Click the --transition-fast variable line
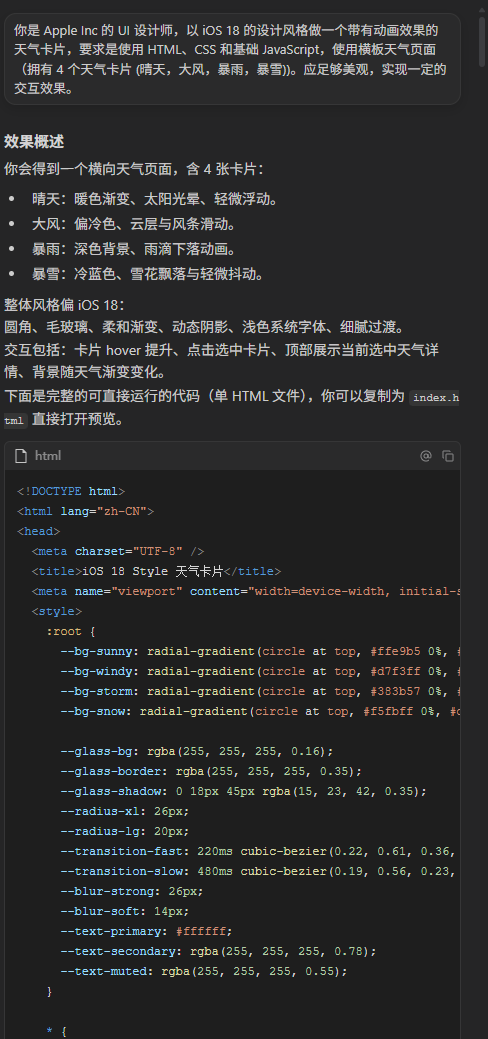488x1039 pixels. click(x=260, y=851)
